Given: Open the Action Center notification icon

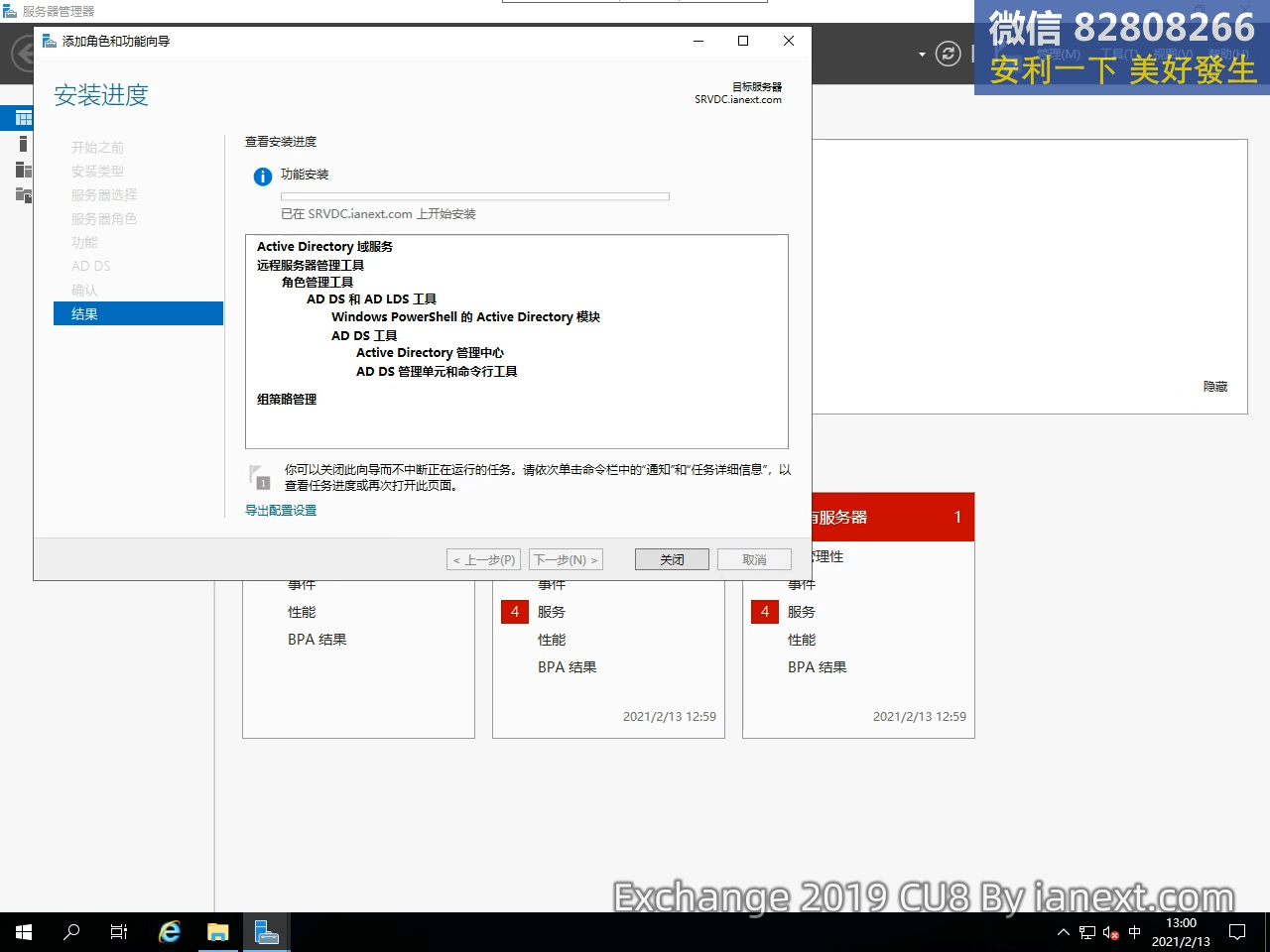Looking at the screenshot, I should coord(1237,932).
